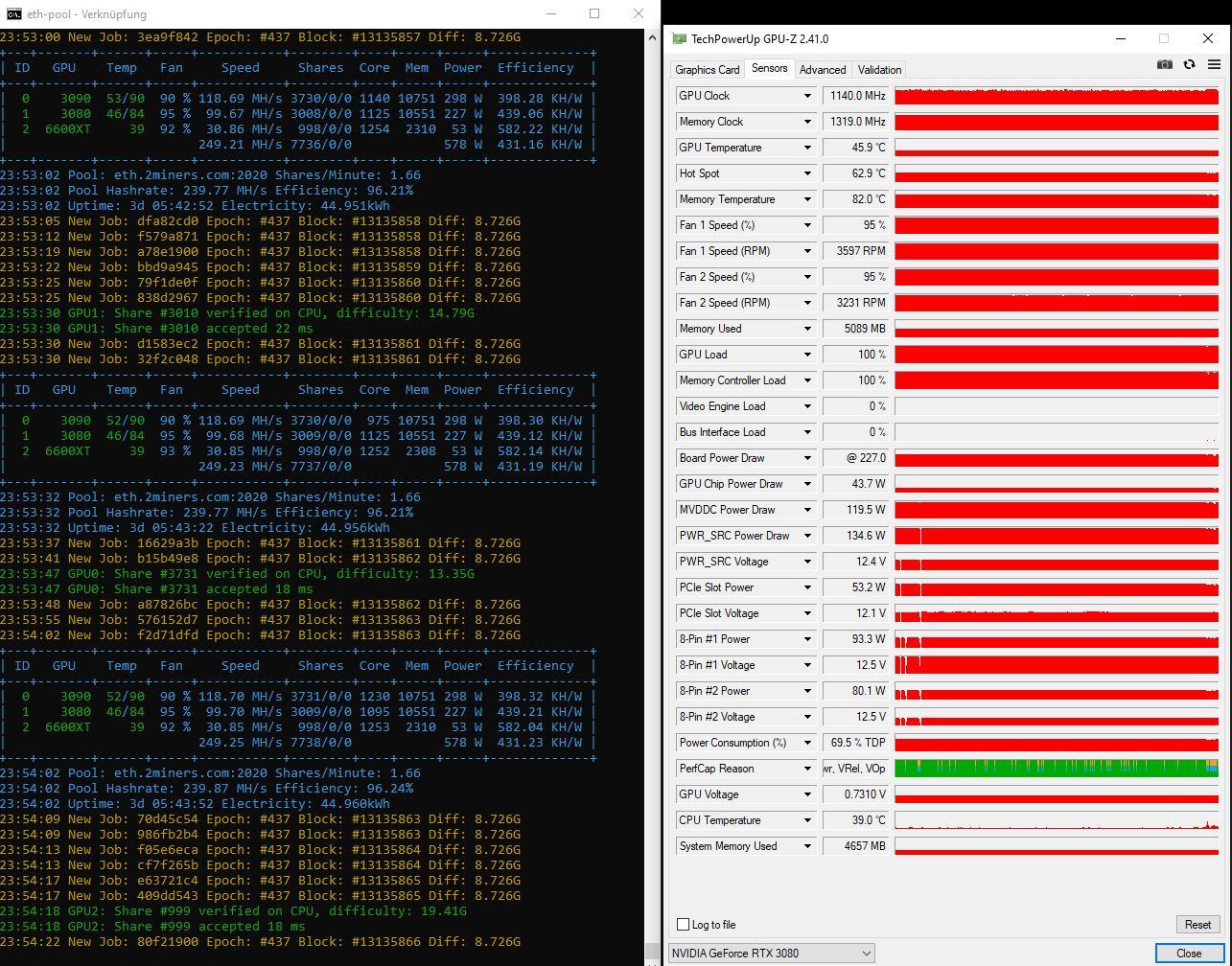The height and width of the screenshot is (966, 1232).
Task: Click 'Uptime: 3d 05:43:52' console line
Action: tap(195, 804)
